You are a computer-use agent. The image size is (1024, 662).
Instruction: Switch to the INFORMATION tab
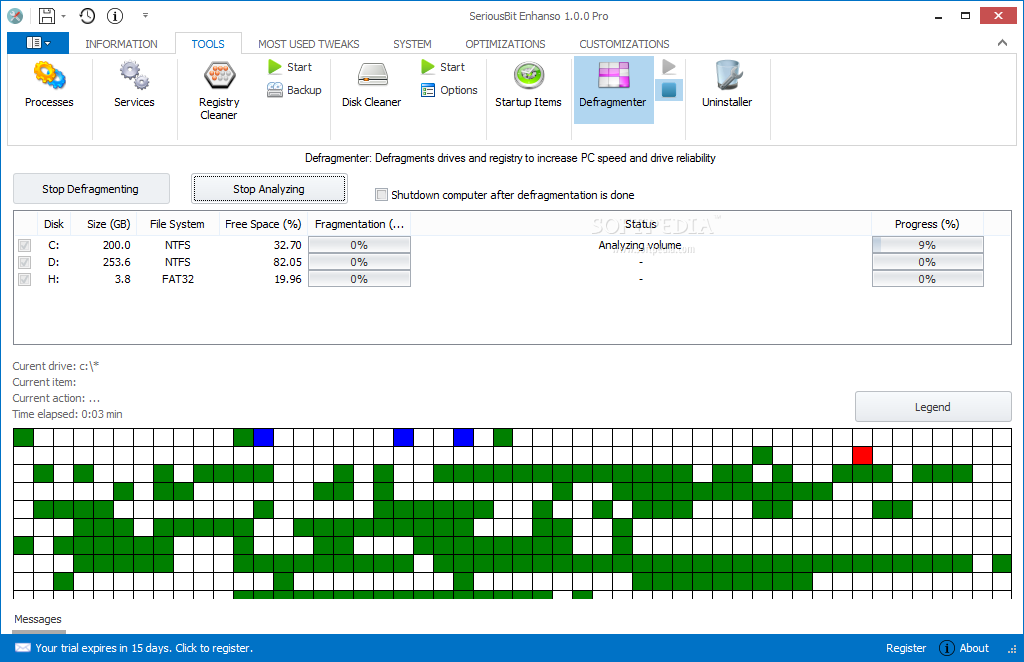(x=121, y=44)
